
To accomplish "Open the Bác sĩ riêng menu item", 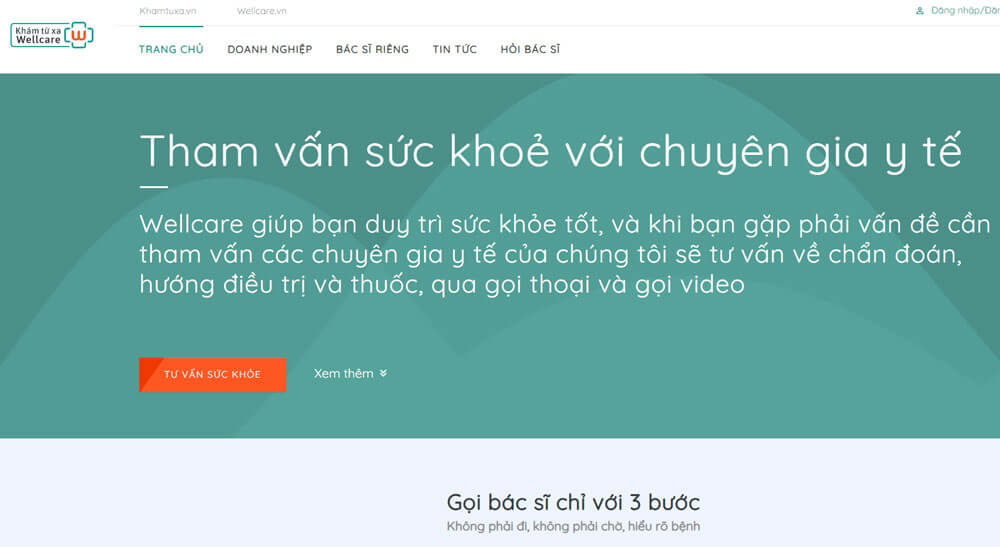I will click(x=372, y=49).
